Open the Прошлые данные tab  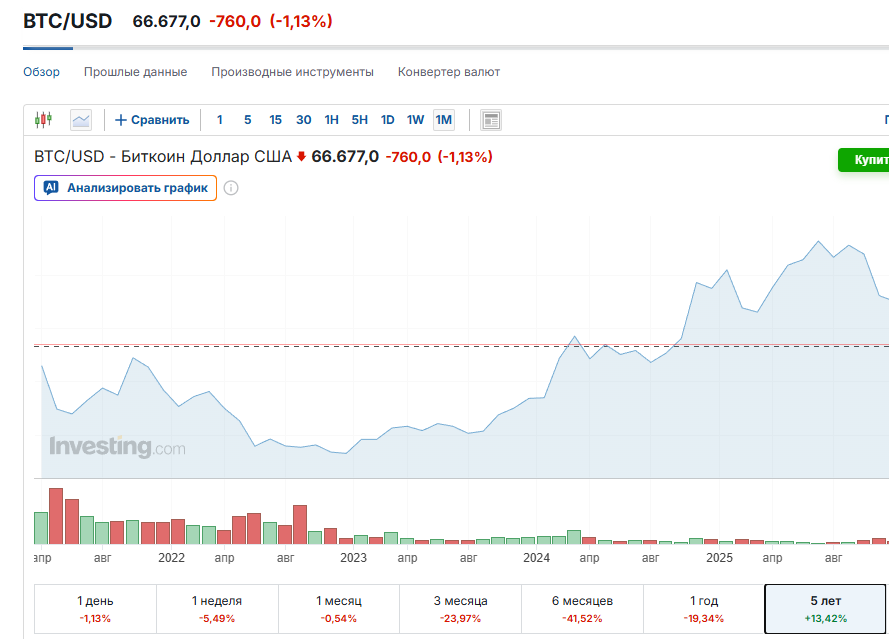click(135, 72)
